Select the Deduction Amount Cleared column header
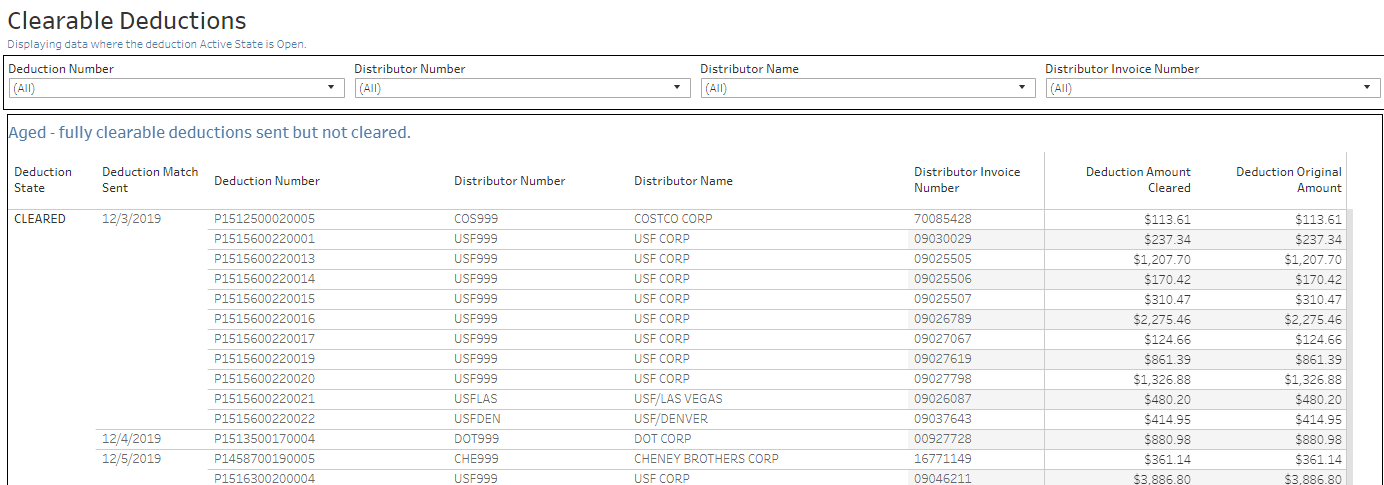Viewport: 1384px width, 485px height. 1138,180
